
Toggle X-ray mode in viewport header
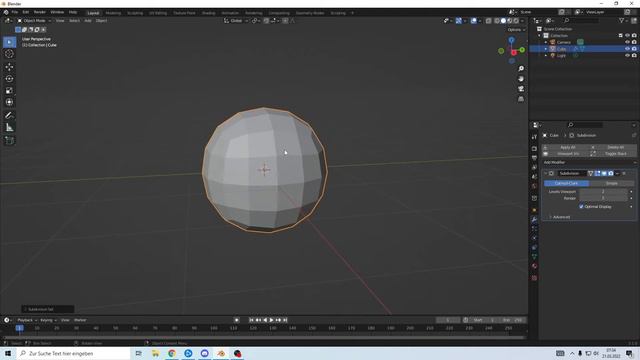click(489, 21)
